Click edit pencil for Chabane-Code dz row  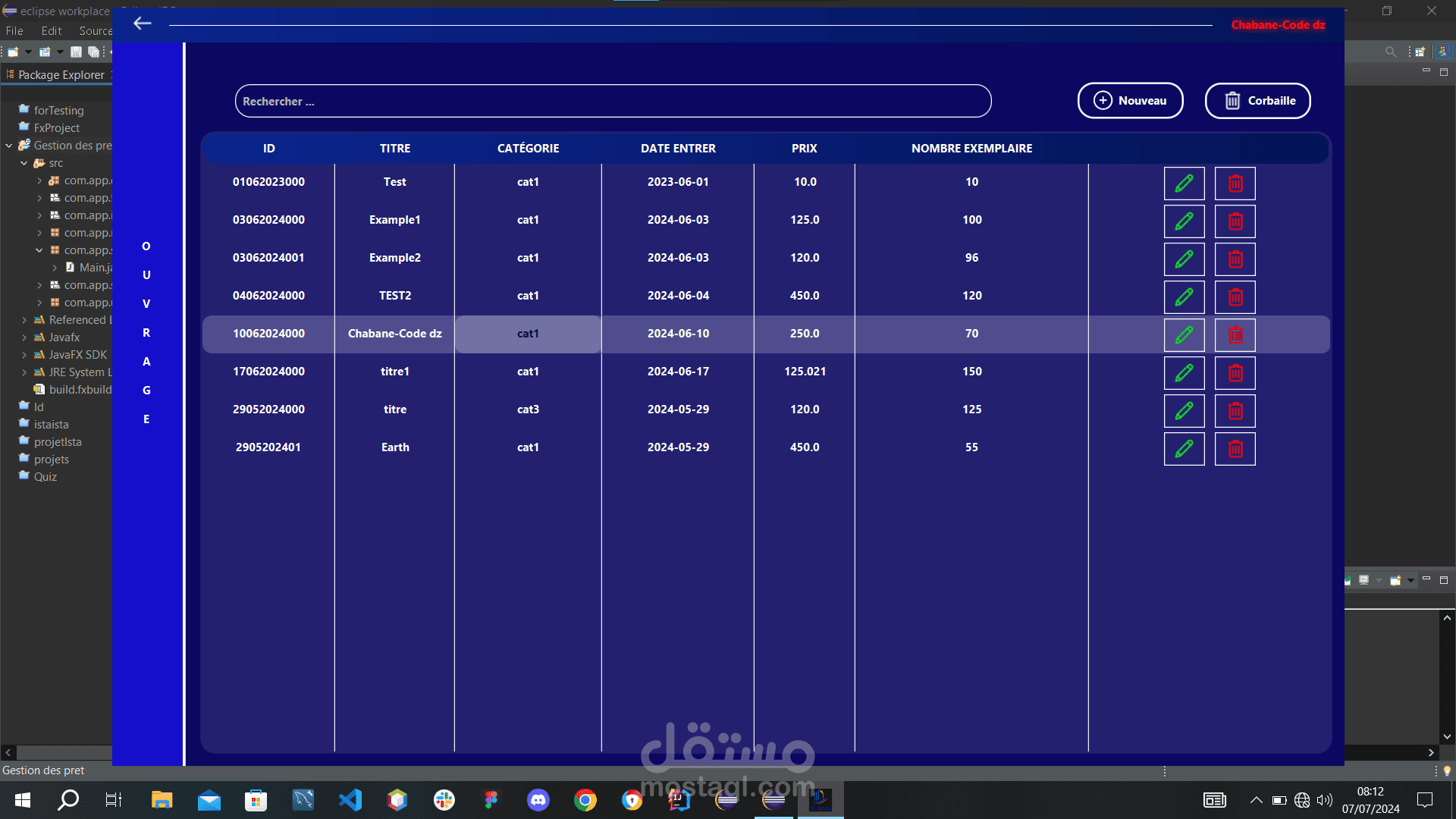[x=1184, y=334]
